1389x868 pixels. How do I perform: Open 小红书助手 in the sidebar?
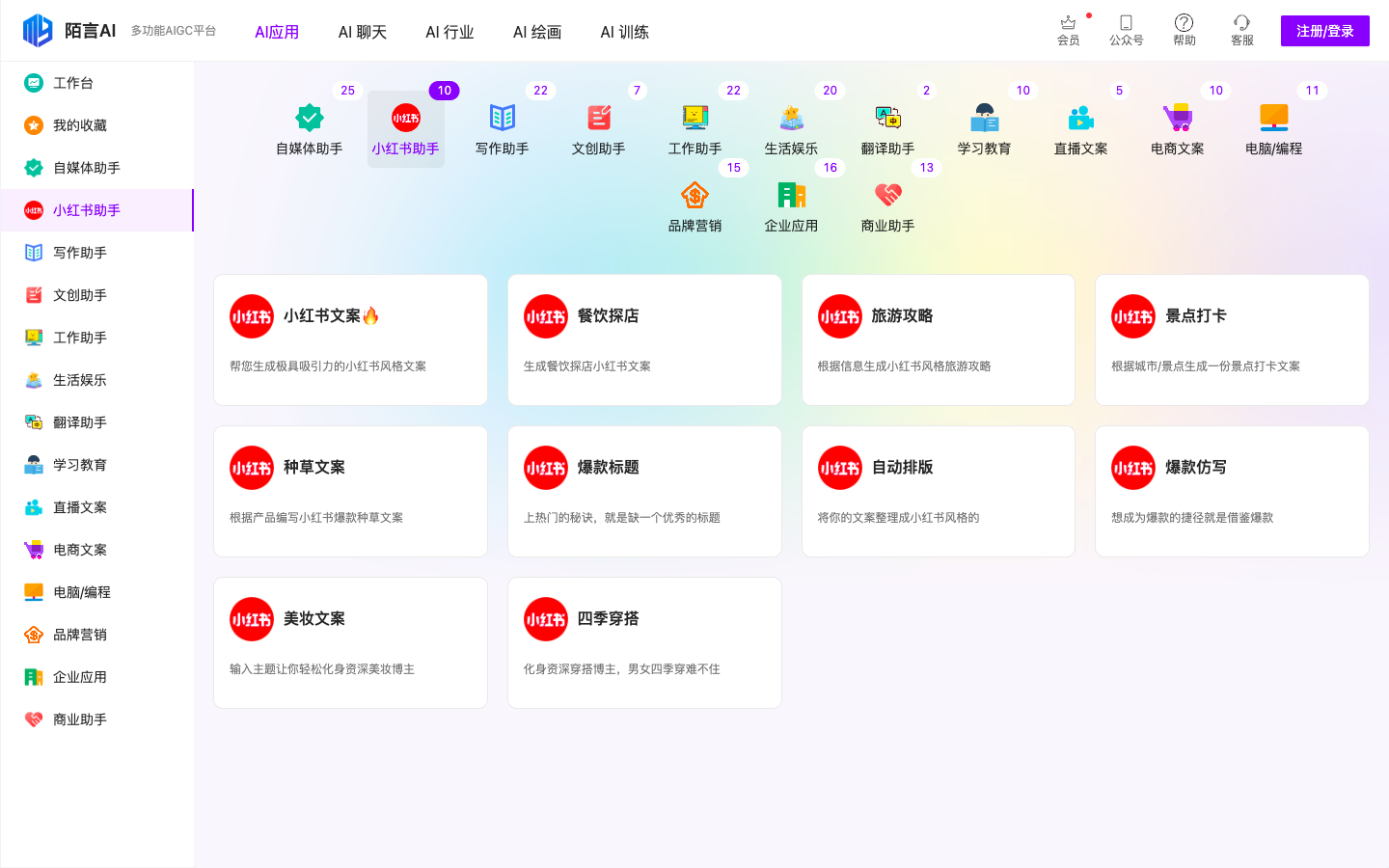(x=96, y=210)
